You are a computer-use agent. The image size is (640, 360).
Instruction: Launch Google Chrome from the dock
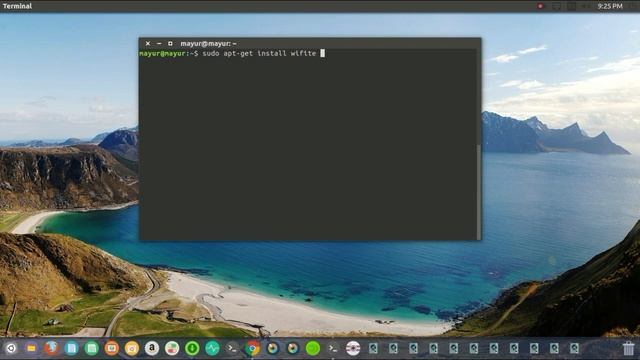click(x=252, y=348)
